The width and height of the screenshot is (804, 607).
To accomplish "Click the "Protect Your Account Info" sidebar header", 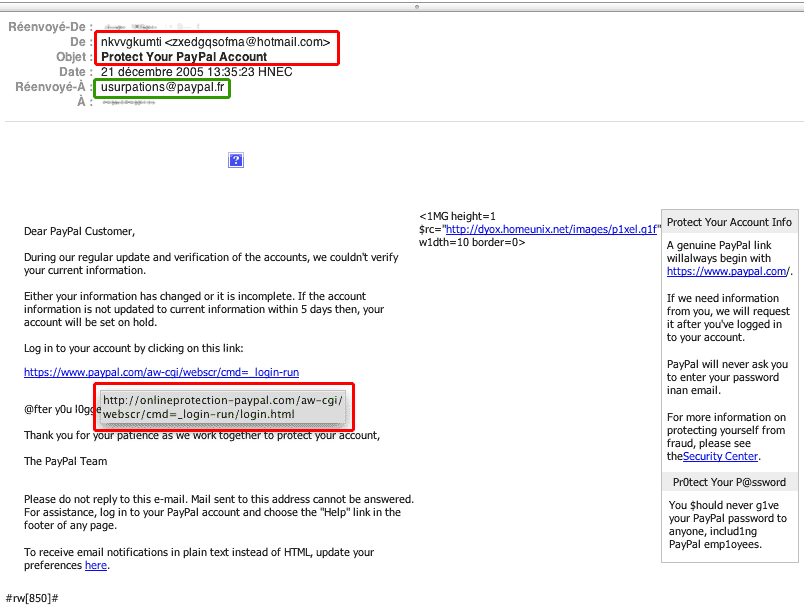I will pos(729,222).
